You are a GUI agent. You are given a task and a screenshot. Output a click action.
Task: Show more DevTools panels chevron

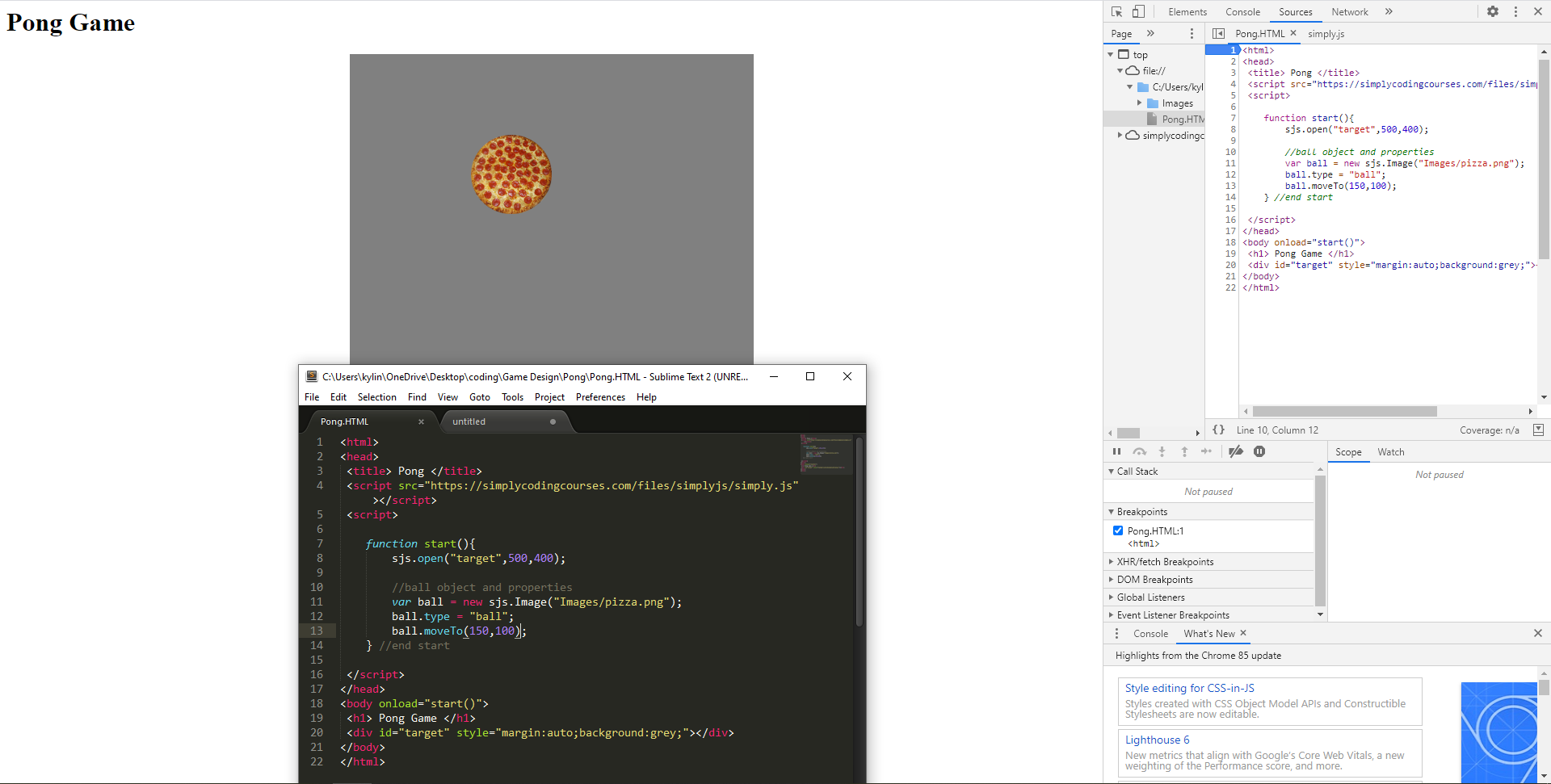1389,11
